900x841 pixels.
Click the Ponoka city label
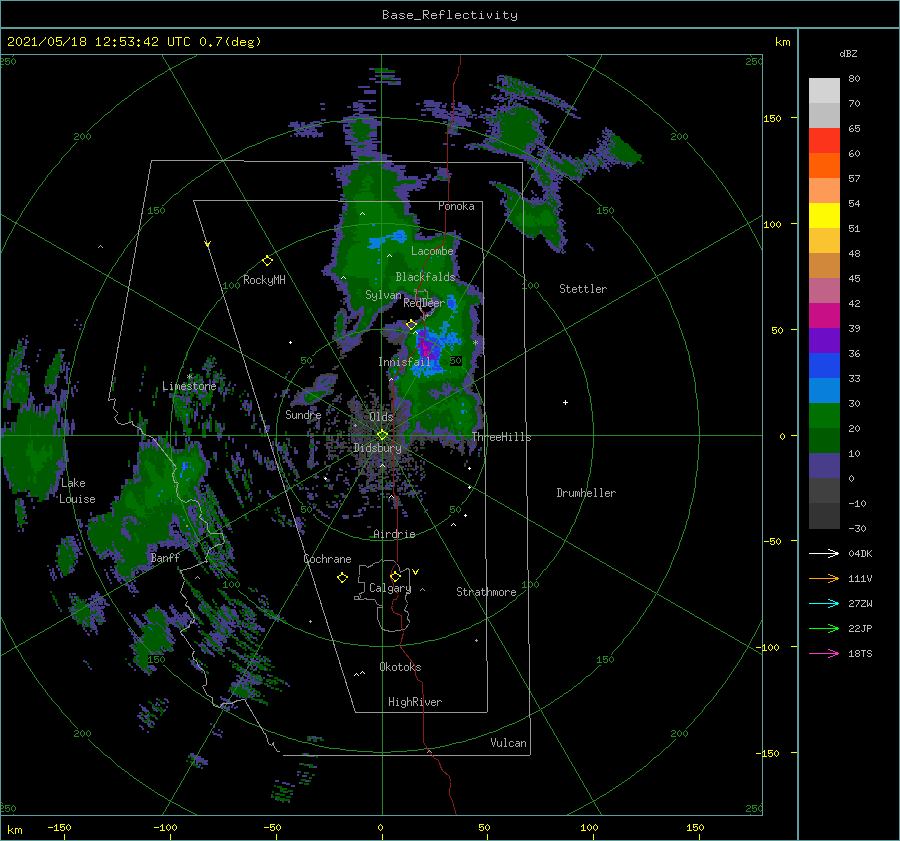(x=456, y=206)
